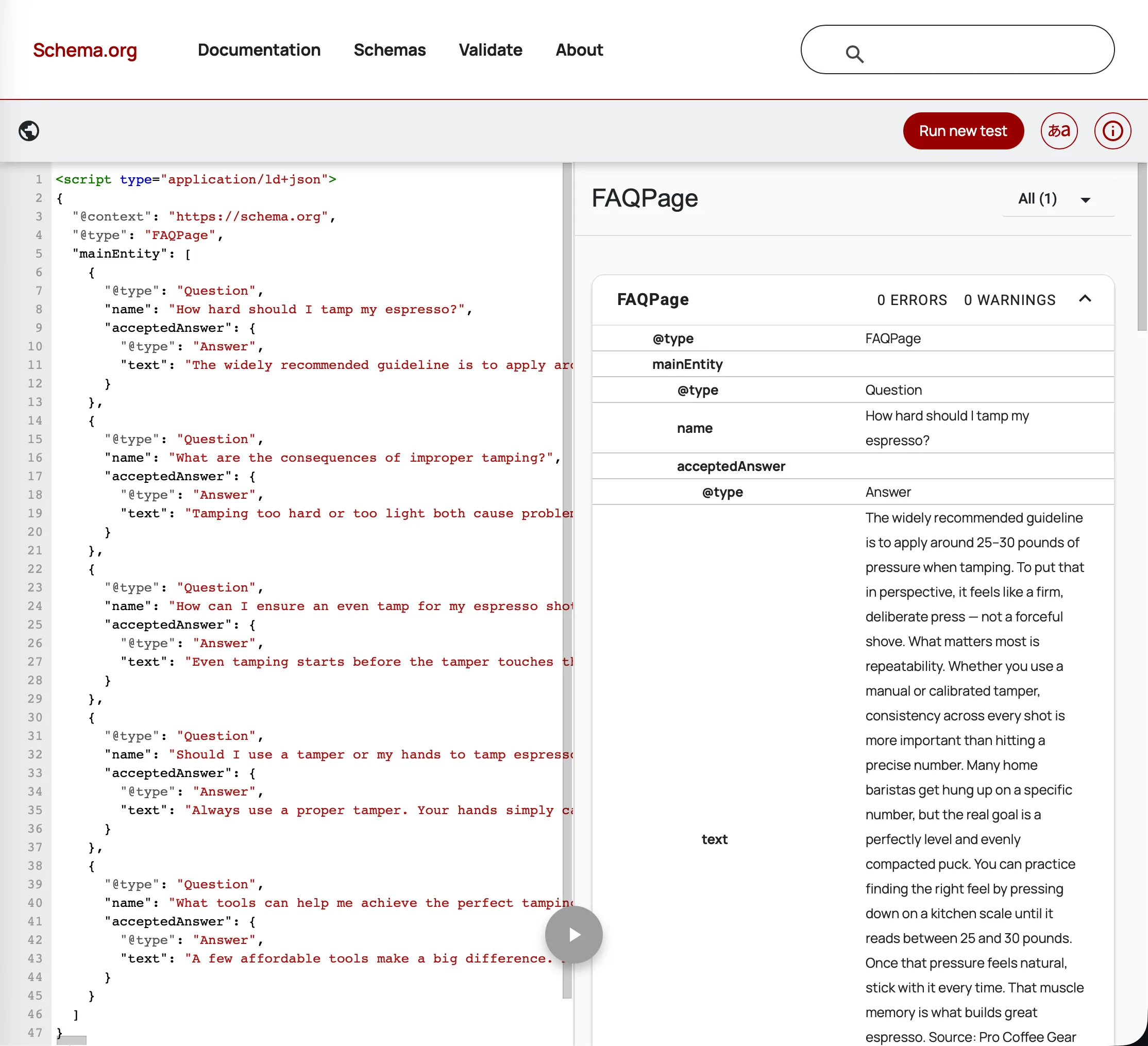
Task: Click code line with https://schema.org context
Action: (204, 216)
